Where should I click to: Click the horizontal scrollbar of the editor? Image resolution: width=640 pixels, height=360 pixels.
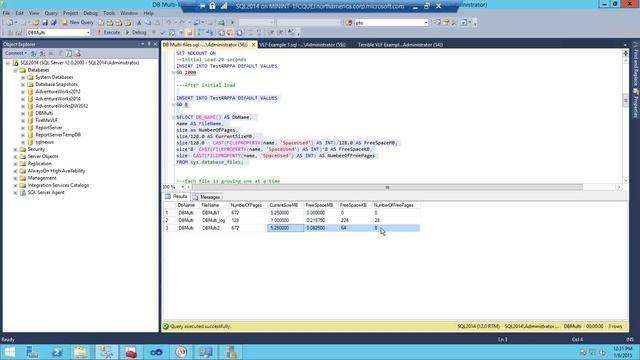[387, 187]
